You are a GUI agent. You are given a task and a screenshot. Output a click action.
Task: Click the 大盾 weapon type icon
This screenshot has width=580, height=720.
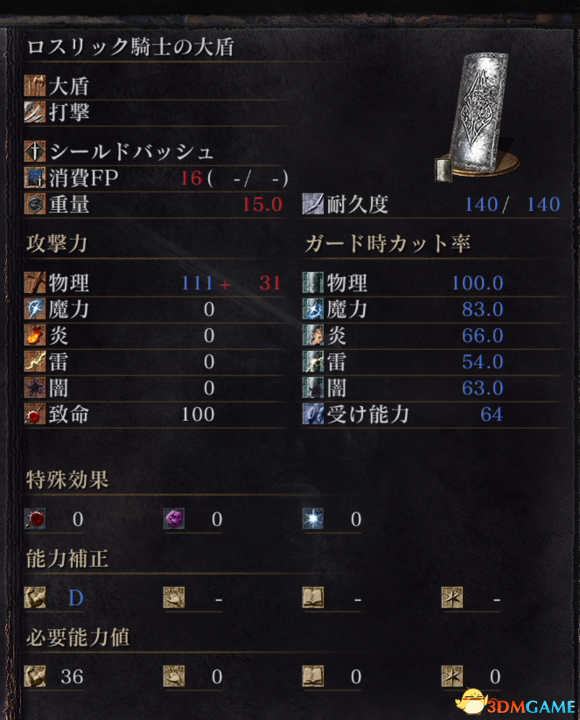click(x=35, y=85)
